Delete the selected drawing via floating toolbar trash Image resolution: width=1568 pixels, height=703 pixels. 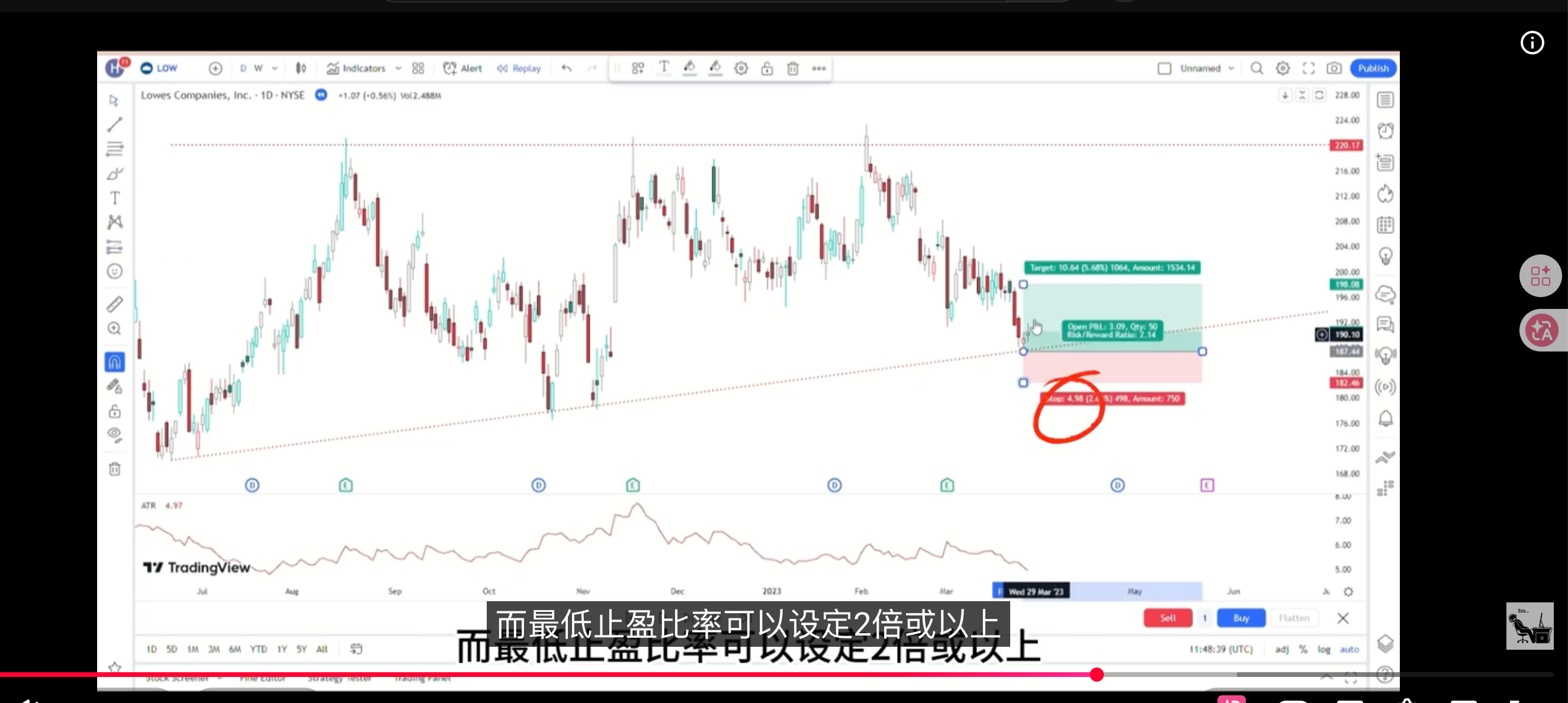pos(792,69)
